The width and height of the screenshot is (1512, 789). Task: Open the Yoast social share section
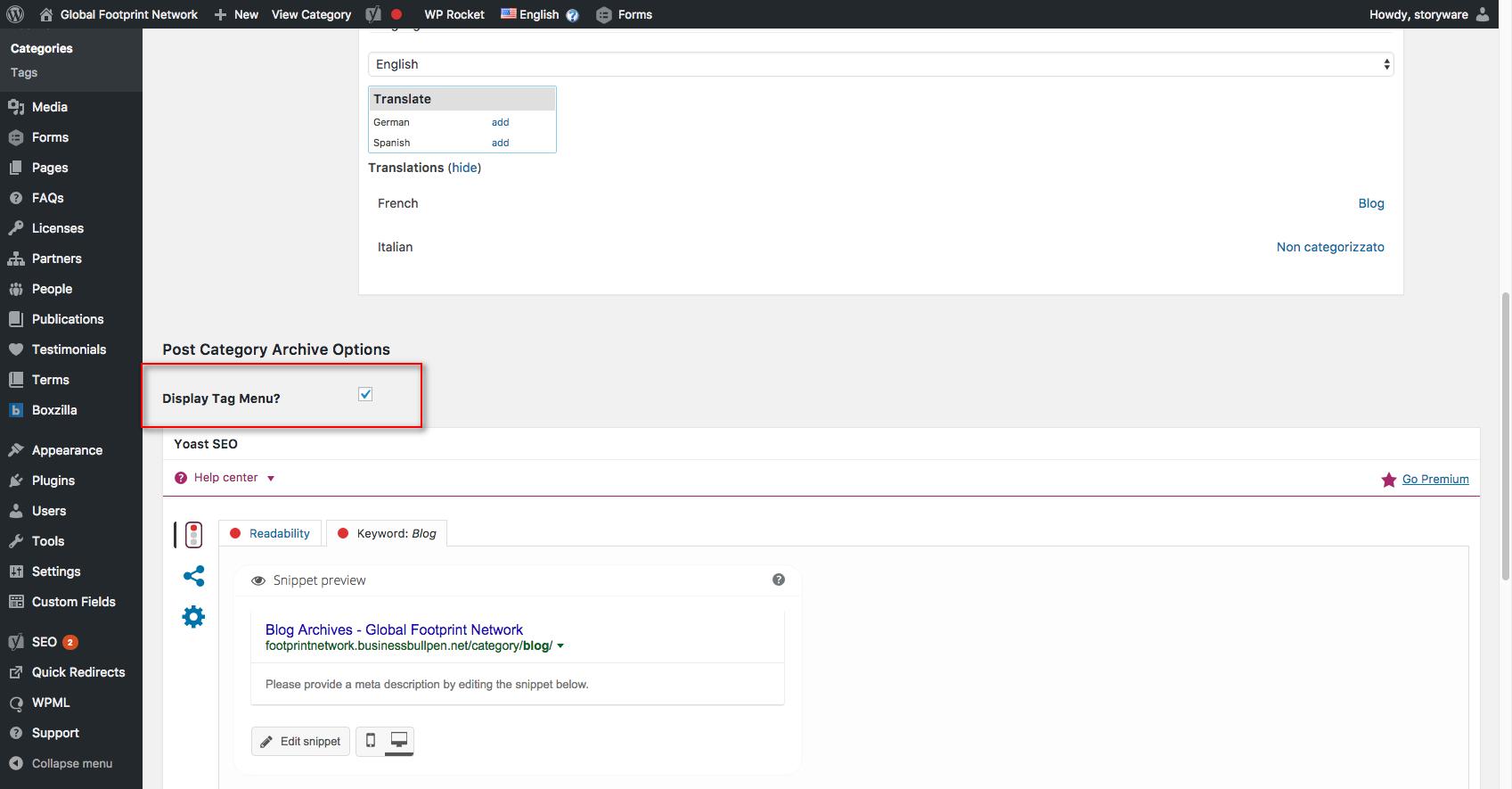coord(193,576)
